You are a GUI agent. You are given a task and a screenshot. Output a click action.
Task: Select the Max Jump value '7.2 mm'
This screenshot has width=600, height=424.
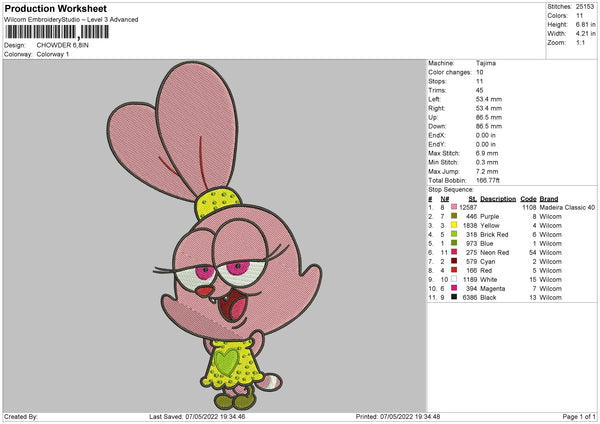pyautogui.click(x=487, y=171)
